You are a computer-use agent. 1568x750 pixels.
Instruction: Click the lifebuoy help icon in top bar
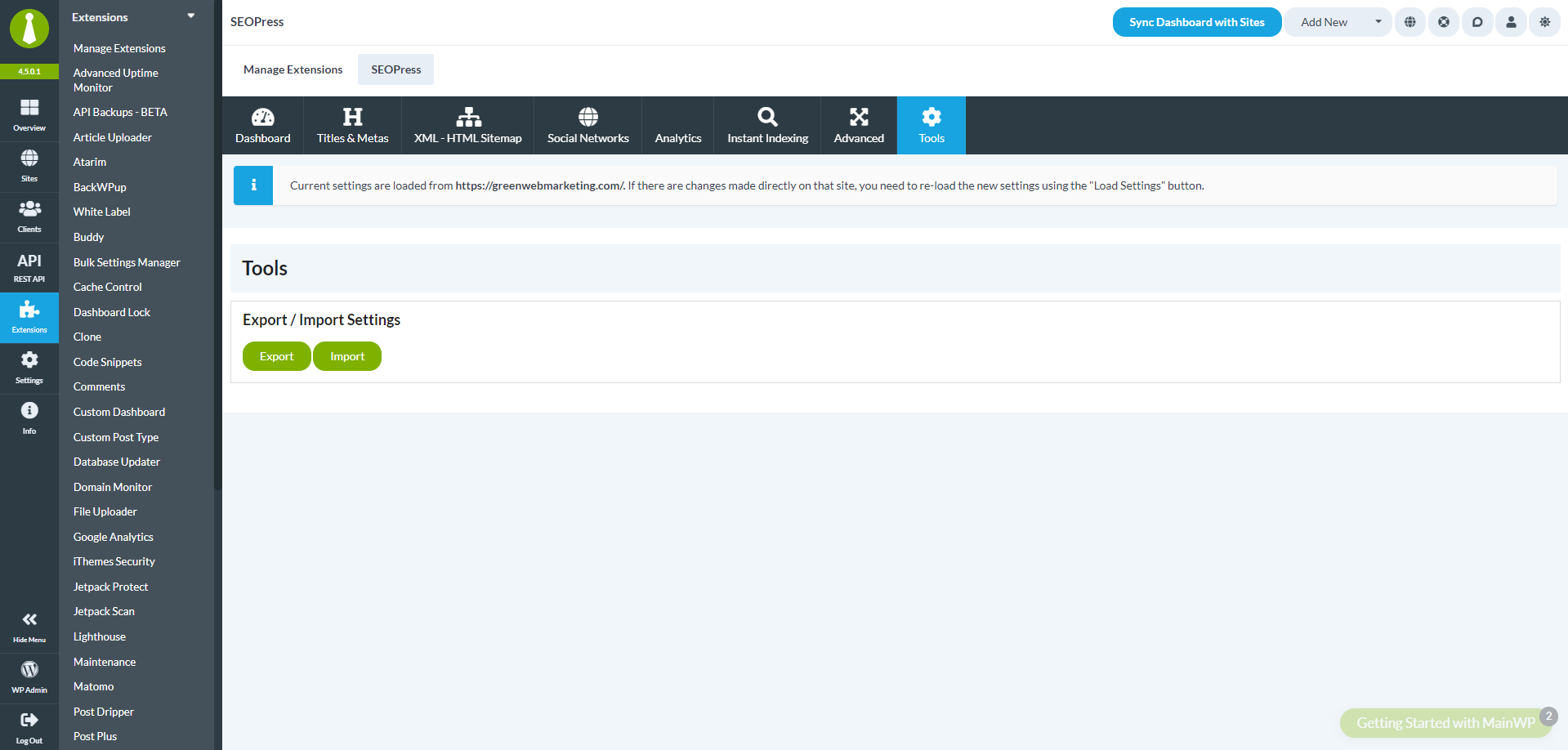tap(1444, 22)
